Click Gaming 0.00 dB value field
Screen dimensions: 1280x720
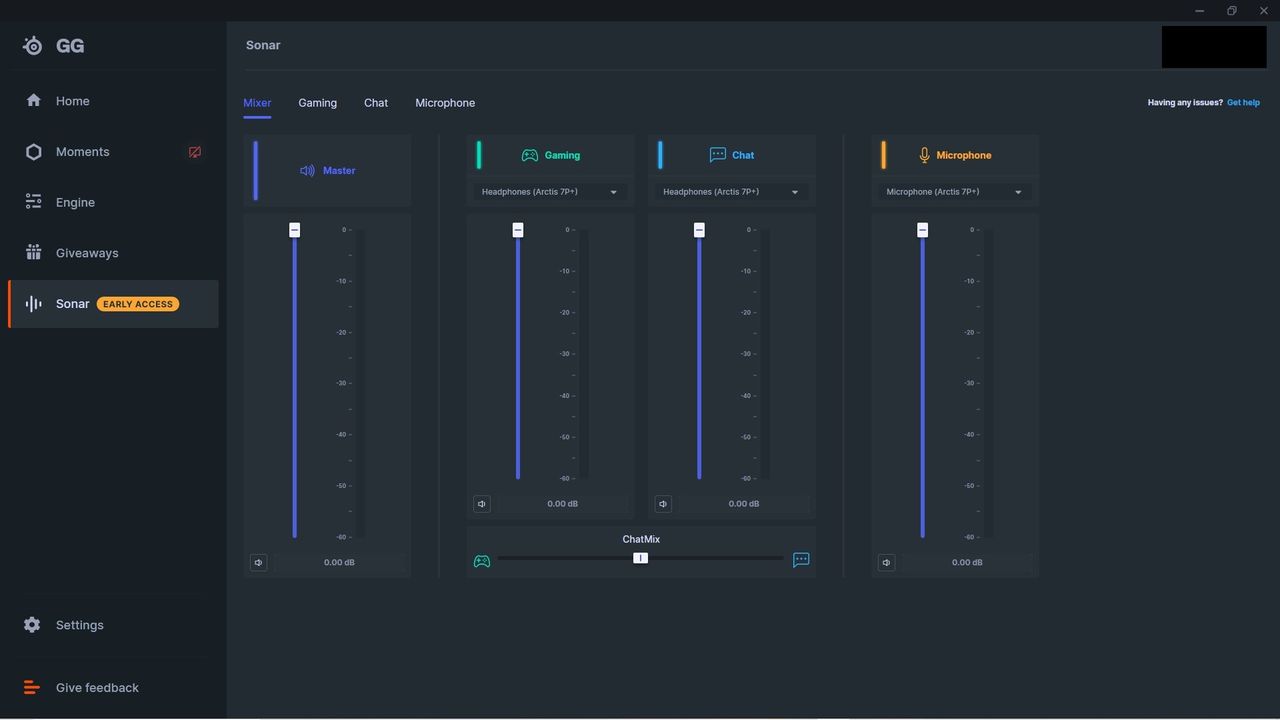click(562, 504)
